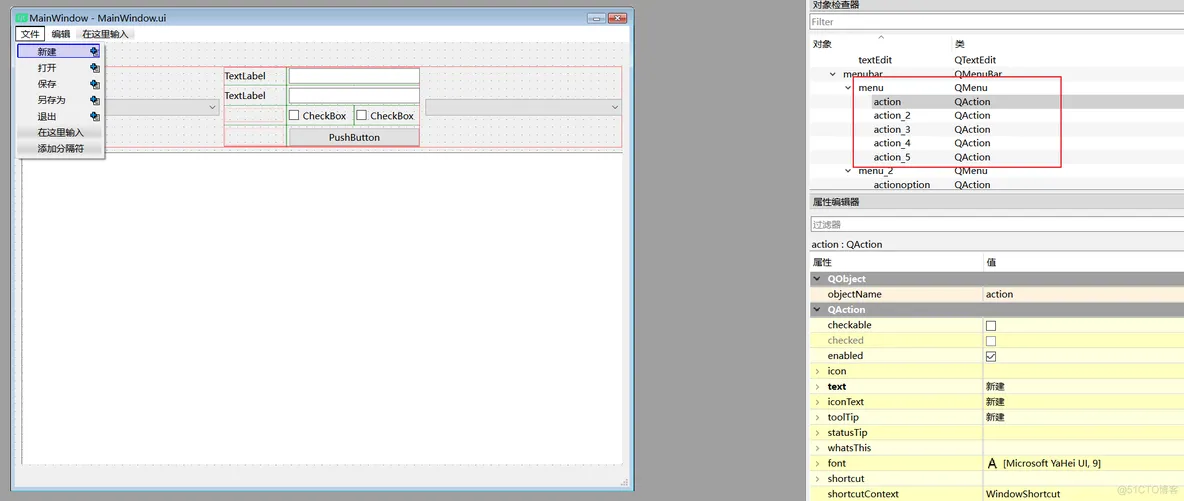The image size is (1184, 501).
Task: Click the add-submenu icon beside 打开
Action: pos(94,67)
